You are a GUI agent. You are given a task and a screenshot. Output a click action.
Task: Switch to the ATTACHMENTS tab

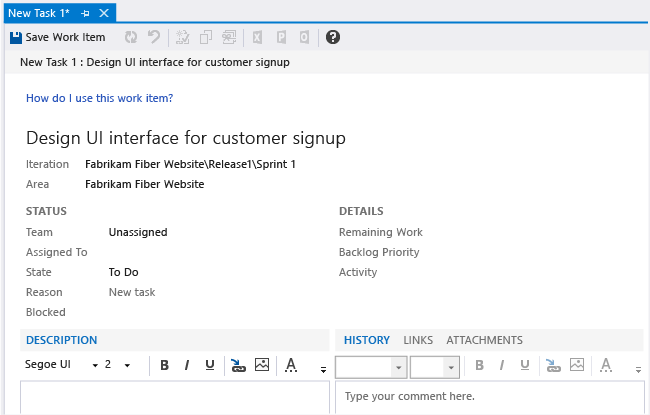484,340
